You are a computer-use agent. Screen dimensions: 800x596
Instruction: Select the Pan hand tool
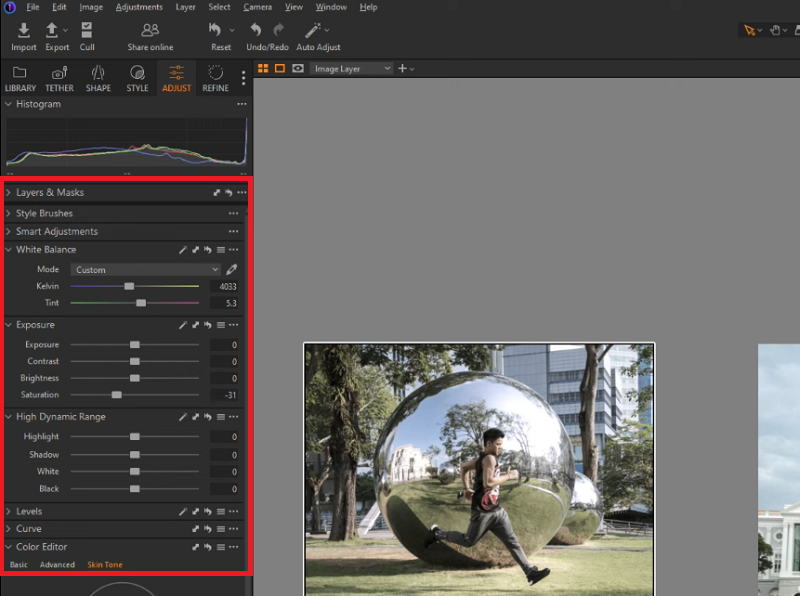tap(775, 31)
